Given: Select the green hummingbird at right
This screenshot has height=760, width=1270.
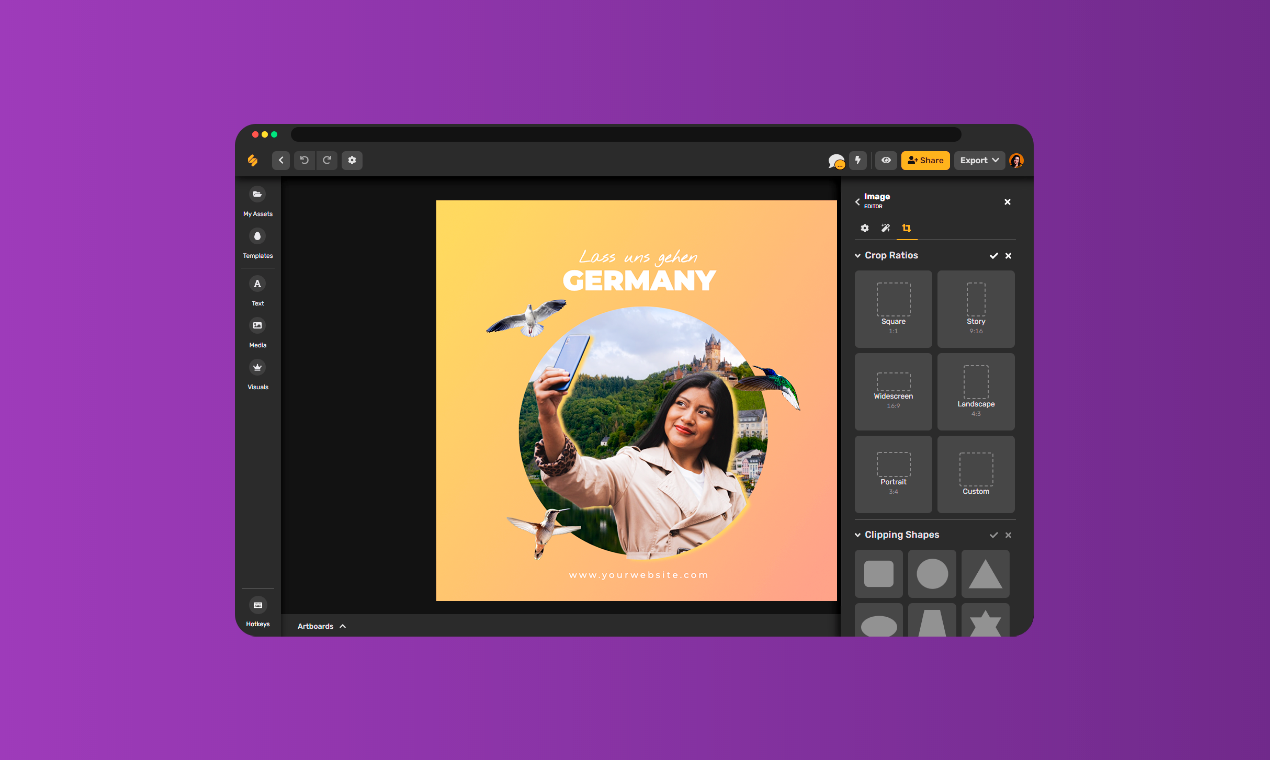Looking at the screenshot, I should (770, 387).
